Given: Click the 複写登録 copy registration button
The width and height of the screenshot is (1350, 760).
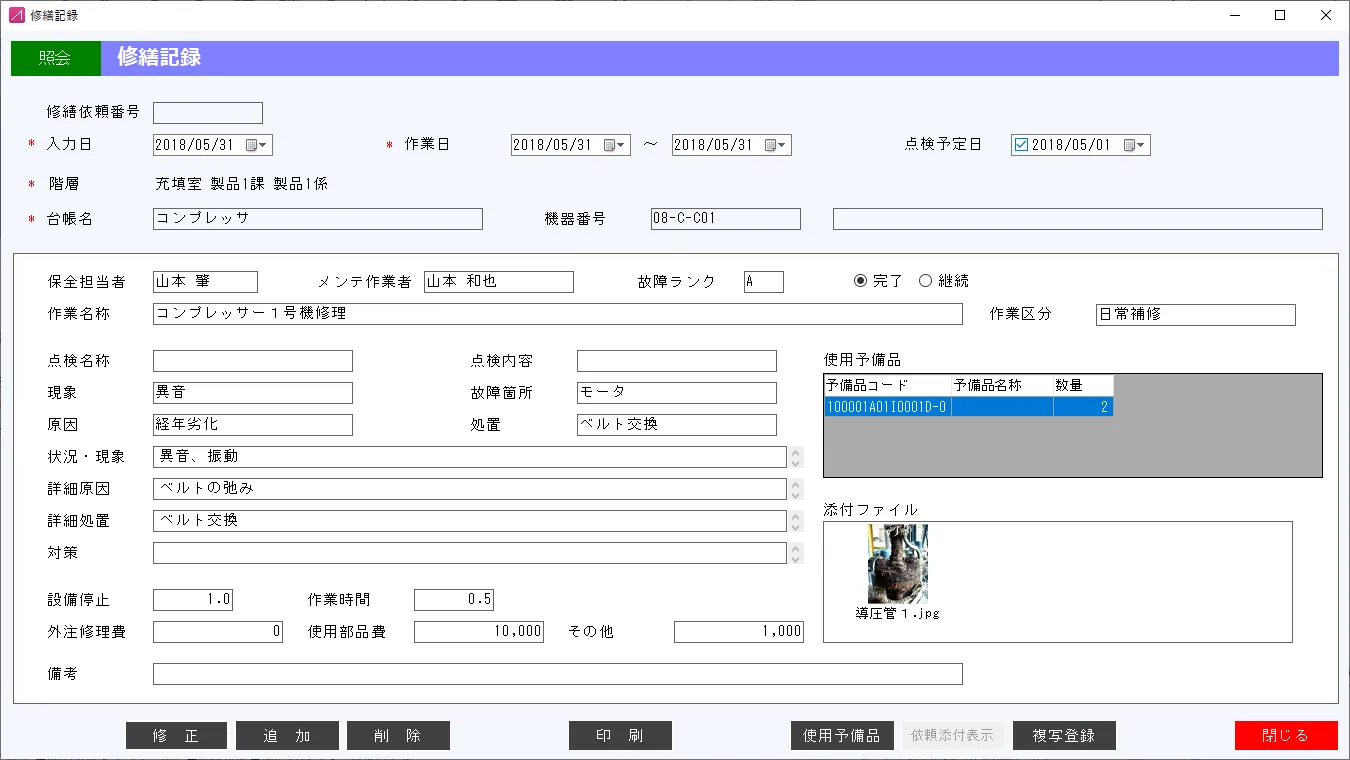Looking at the screenshot, I should (1064, 735).
